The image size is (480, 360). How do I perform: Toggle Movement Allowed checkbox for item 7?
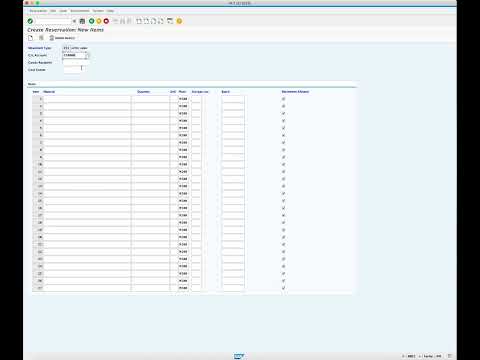[x=283, y=143]
